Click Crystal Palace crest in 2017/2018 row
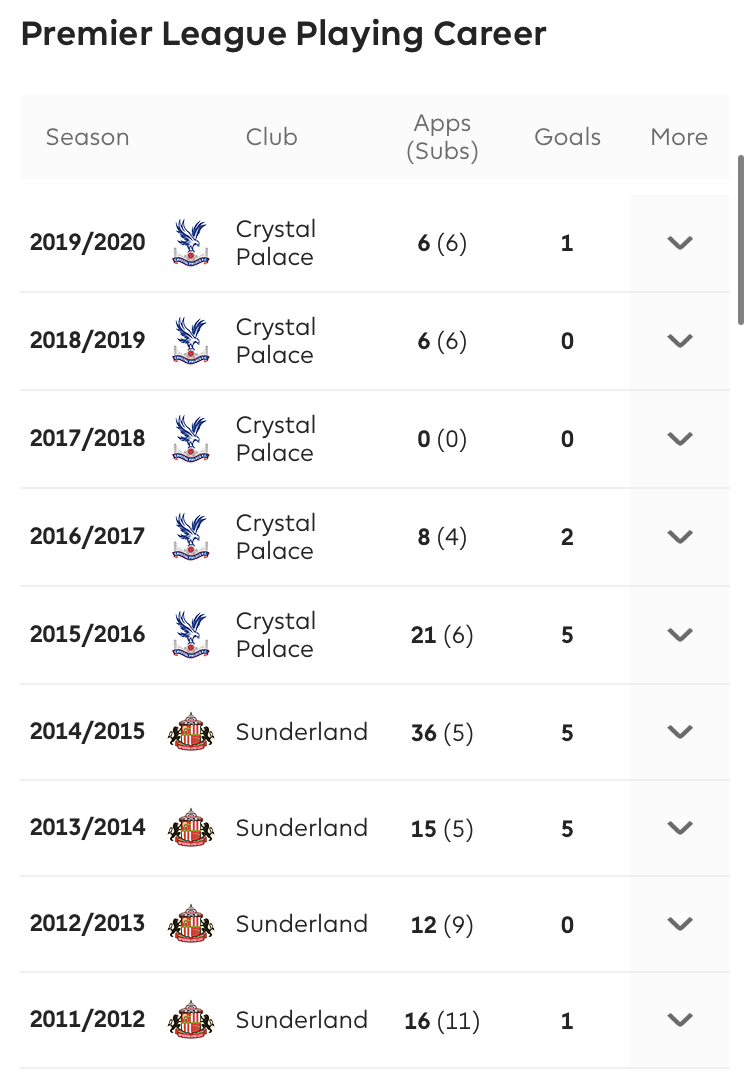Viewport: 750px width, 1073px height. pos(190,439)
